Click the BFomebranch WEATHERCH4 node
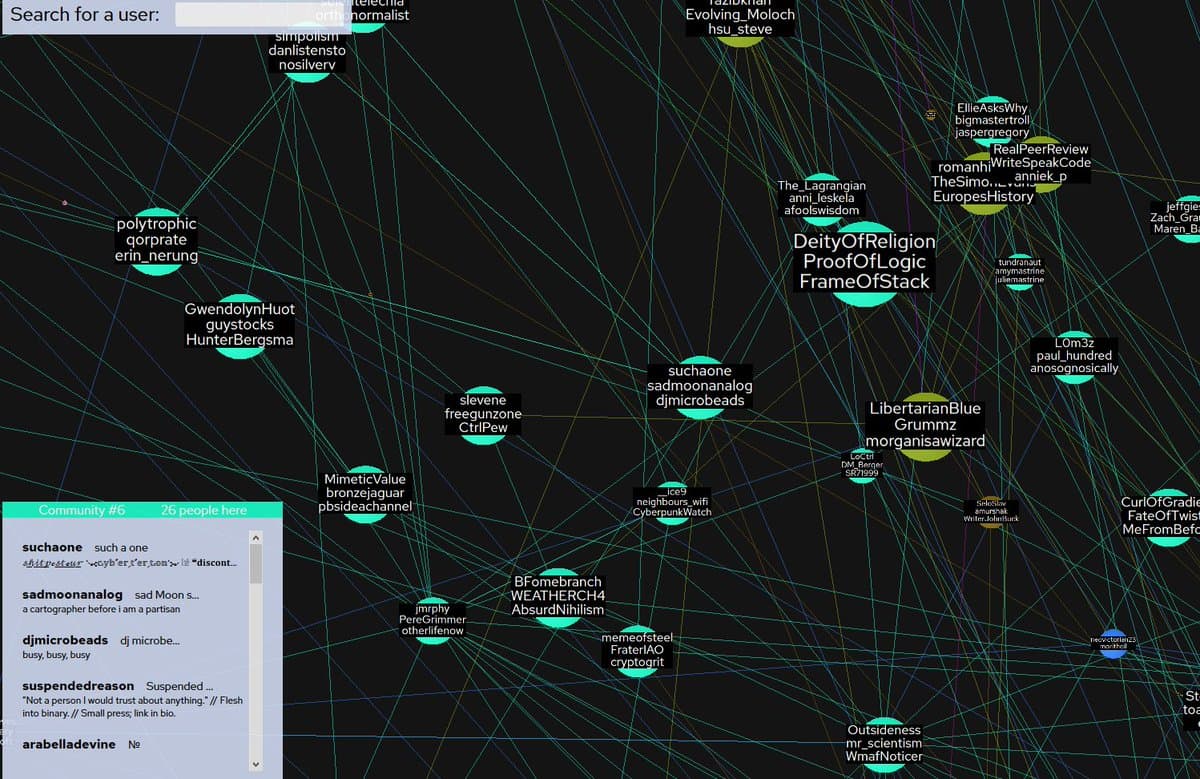Viewport: 1200px width, 779px height. pyautogui.click(x=557, y=597)
